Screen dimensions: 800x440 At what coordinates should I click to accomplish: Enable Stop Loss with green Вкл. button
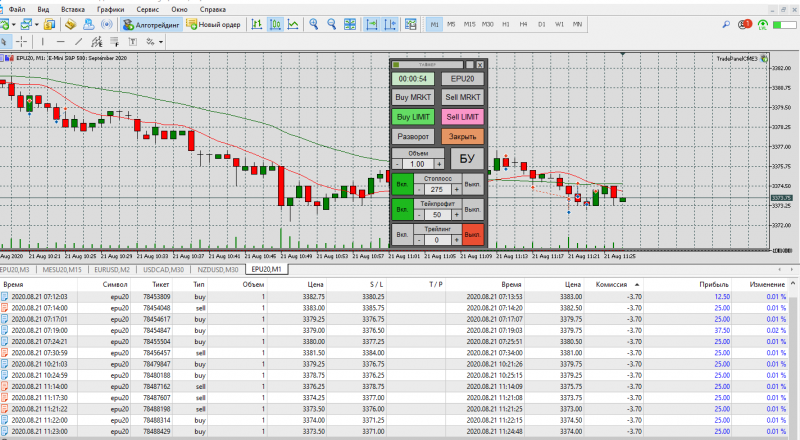pyautogui.click(x=402, y=184)
